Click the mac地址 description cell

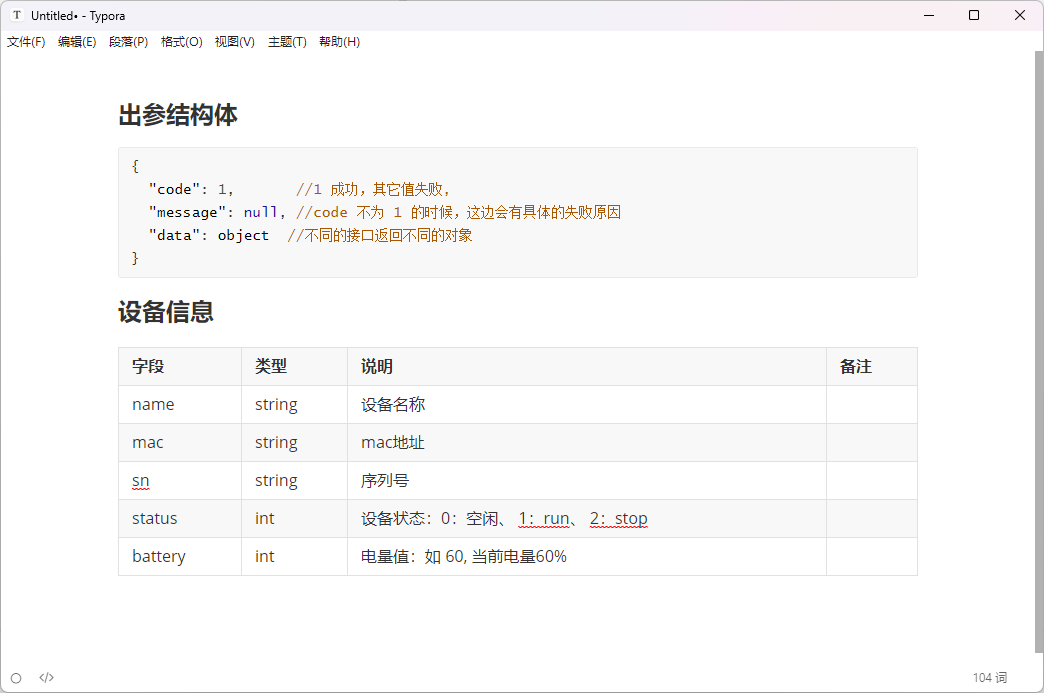point(587,442)
